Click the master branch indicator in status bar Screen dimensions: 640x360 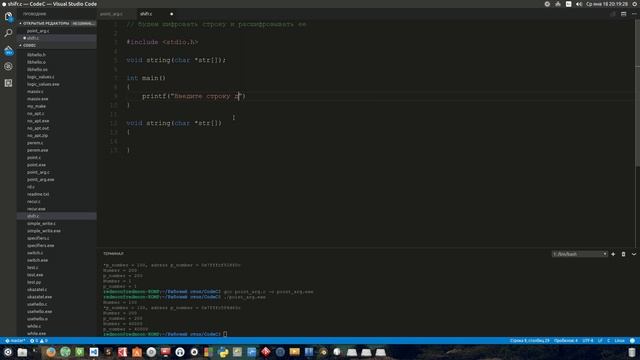point(15,340)
